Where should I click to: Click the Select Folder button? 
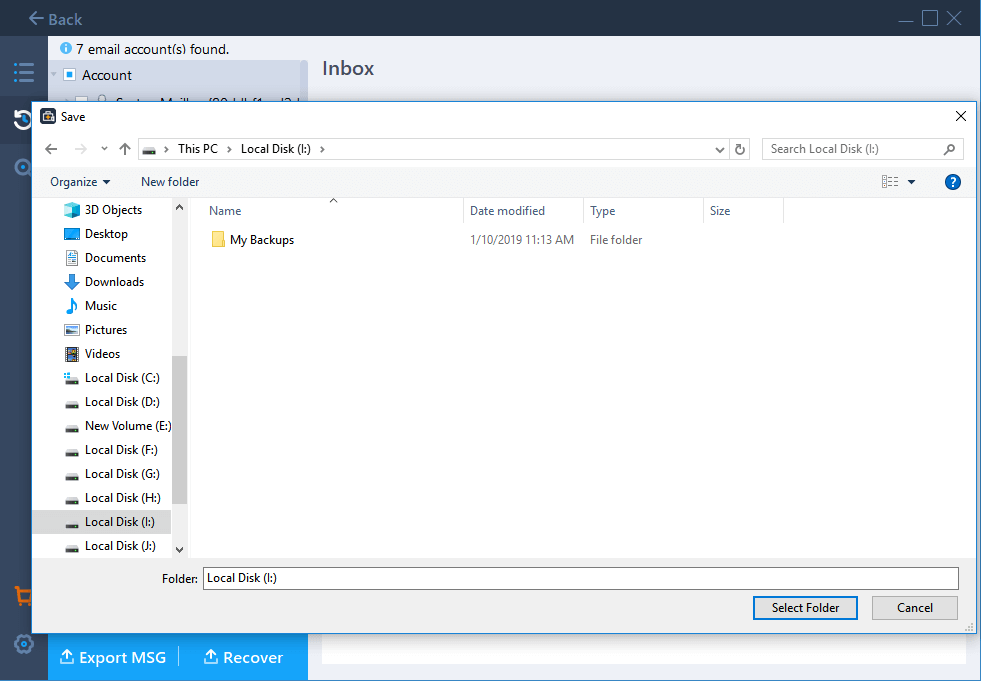pos(805,607)
